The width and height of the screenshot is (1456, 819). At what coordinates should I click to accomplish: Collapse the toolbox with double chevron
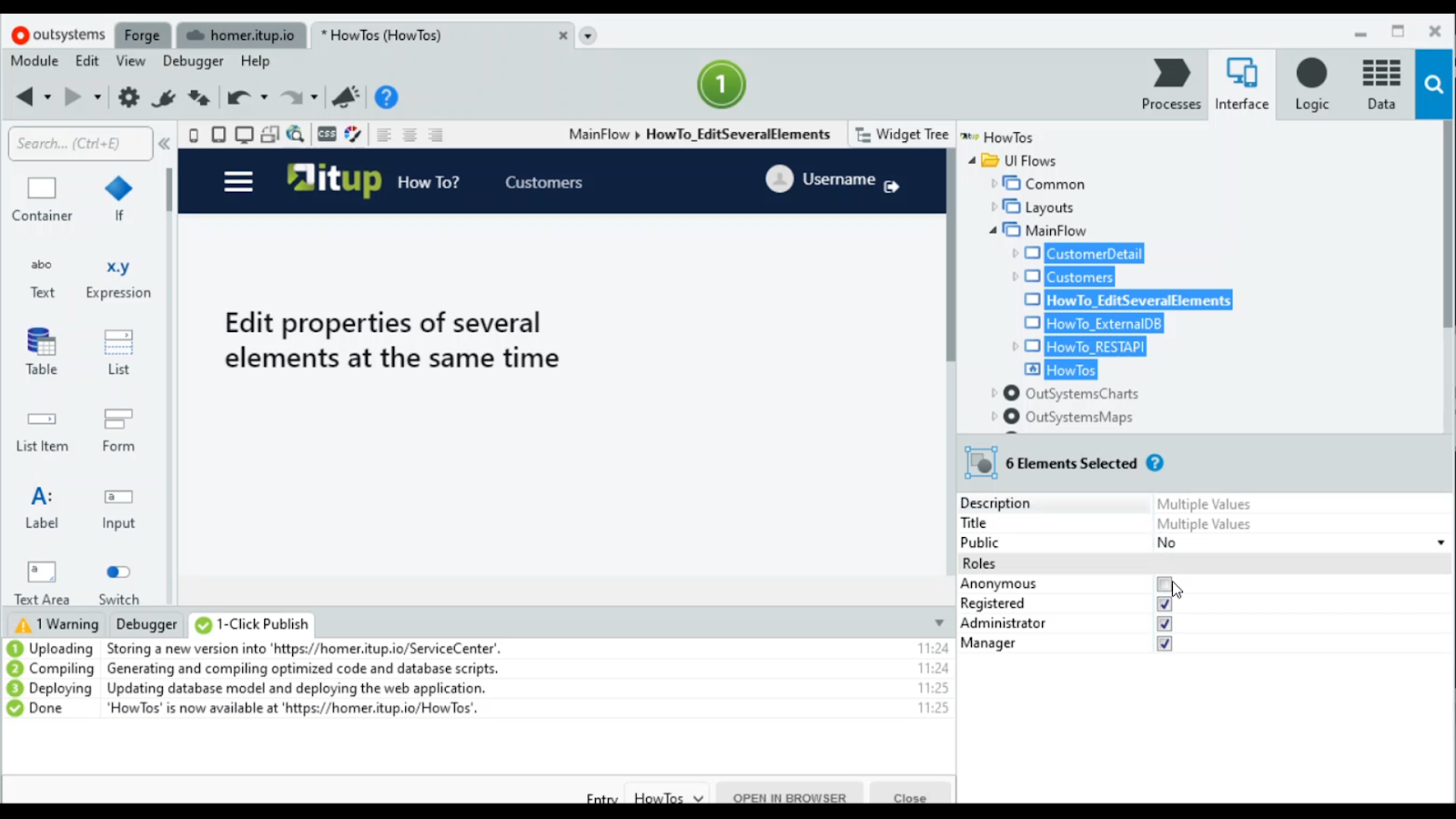click(x=164, y=144)
